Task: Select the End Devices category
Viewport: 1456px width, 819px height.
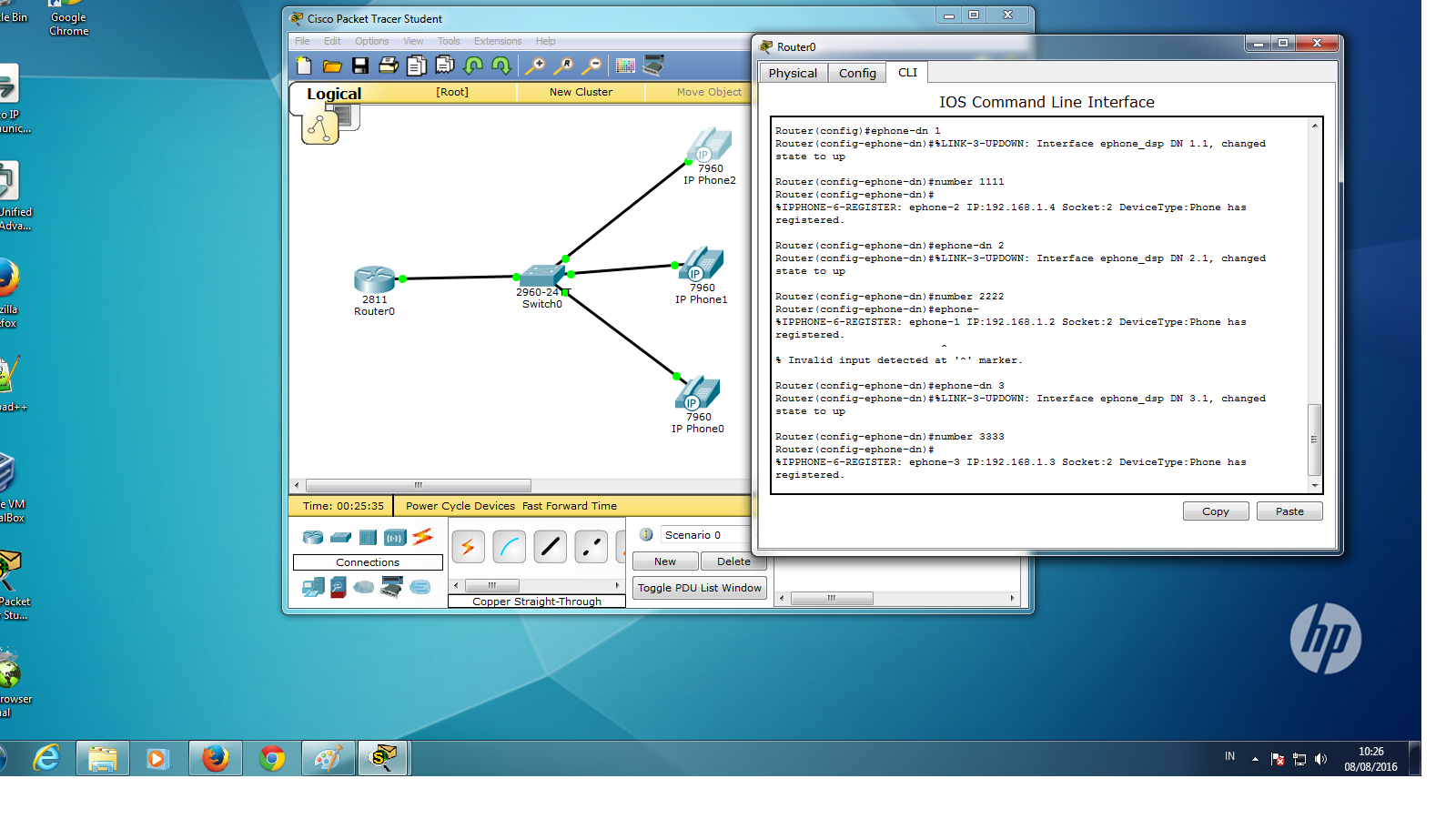Action: coord(313,587)
